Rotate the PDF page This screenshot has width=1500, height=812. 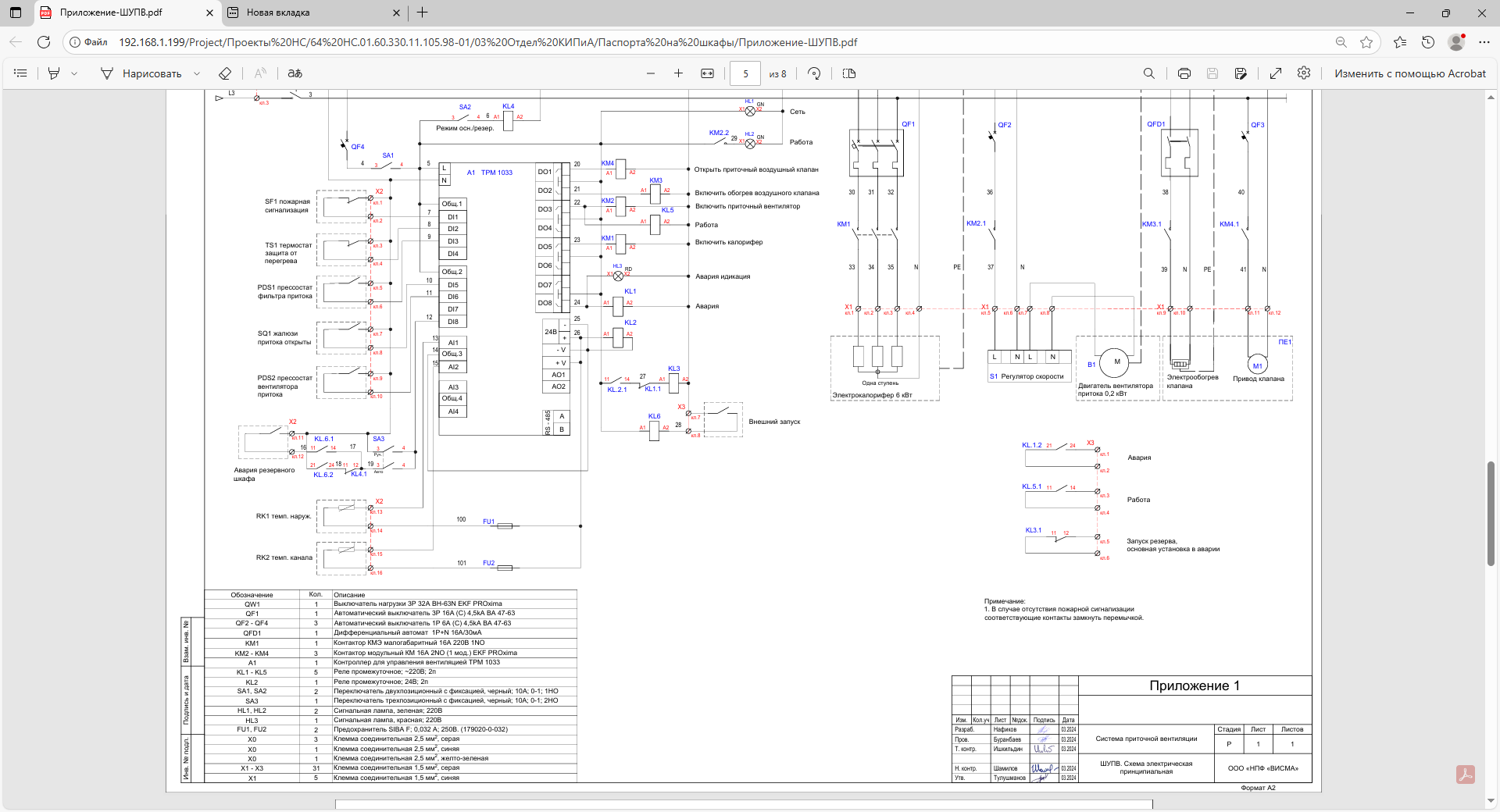pos(814,73)
